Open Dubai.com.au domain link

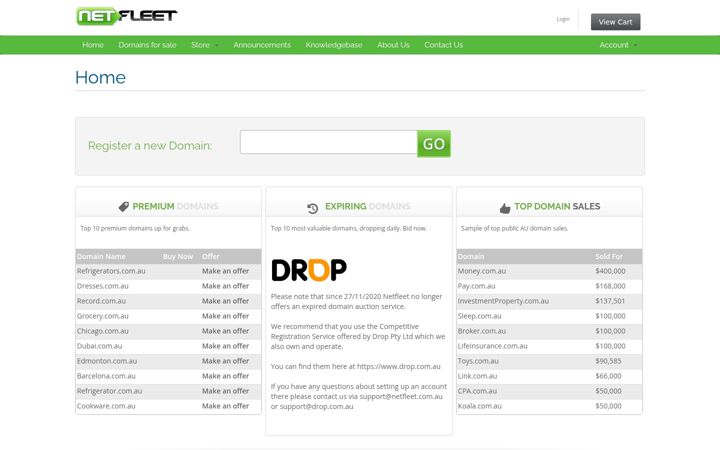[100, 346]
